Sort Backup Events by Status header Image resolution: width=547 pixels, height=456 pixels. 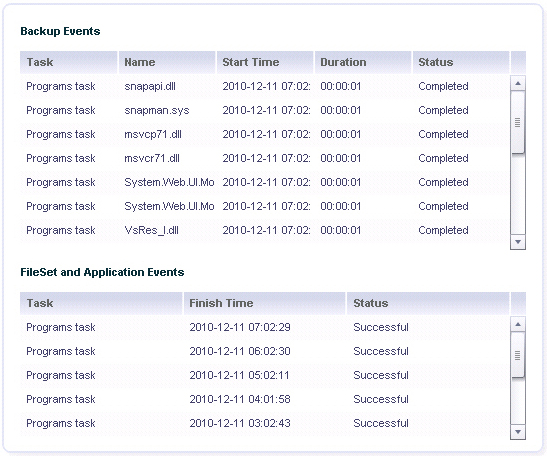pyautogui.click(x=461, y=62)
